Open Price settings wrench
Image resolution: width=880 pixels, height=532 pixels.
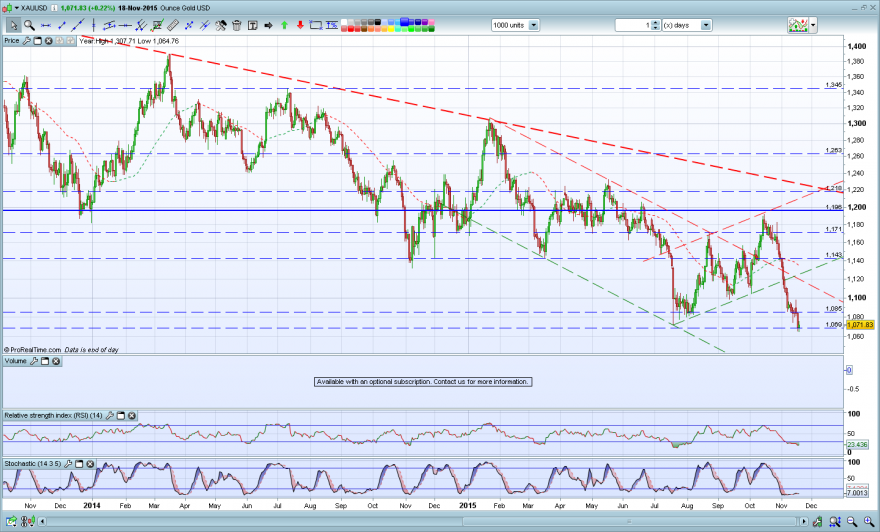26,41
